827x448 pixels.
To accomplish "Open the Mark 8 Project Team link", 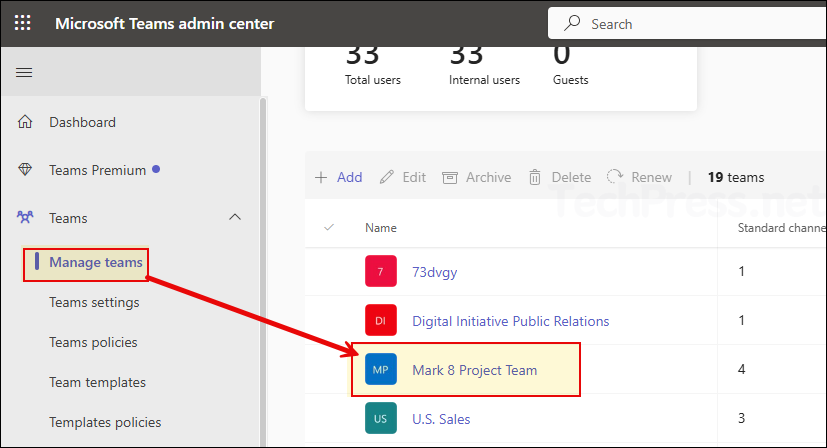I will pyautogui.click(x=475, y=370).
